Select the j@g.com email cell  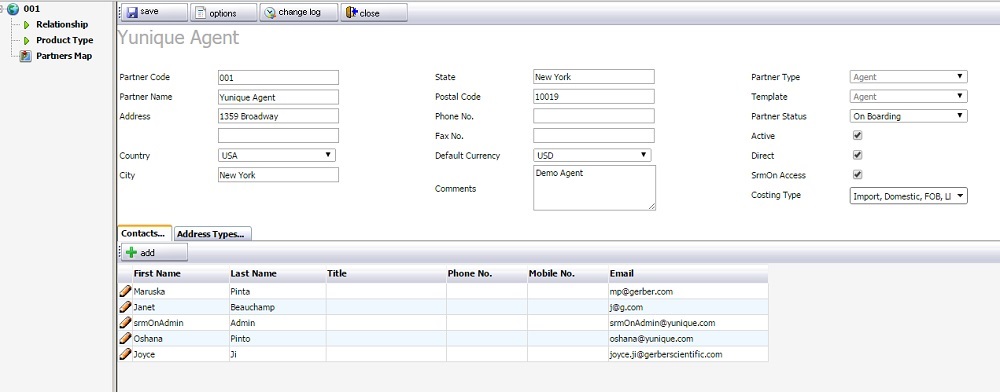[688, 307]
